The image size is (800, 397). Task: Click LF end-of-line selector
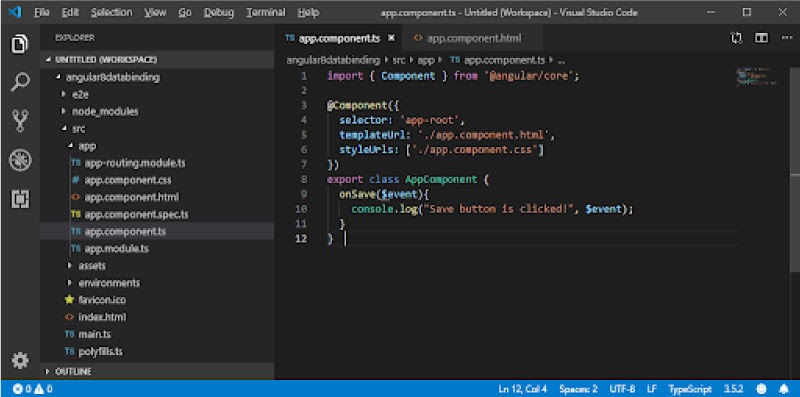pyautogui.click(x=652, y=389)
